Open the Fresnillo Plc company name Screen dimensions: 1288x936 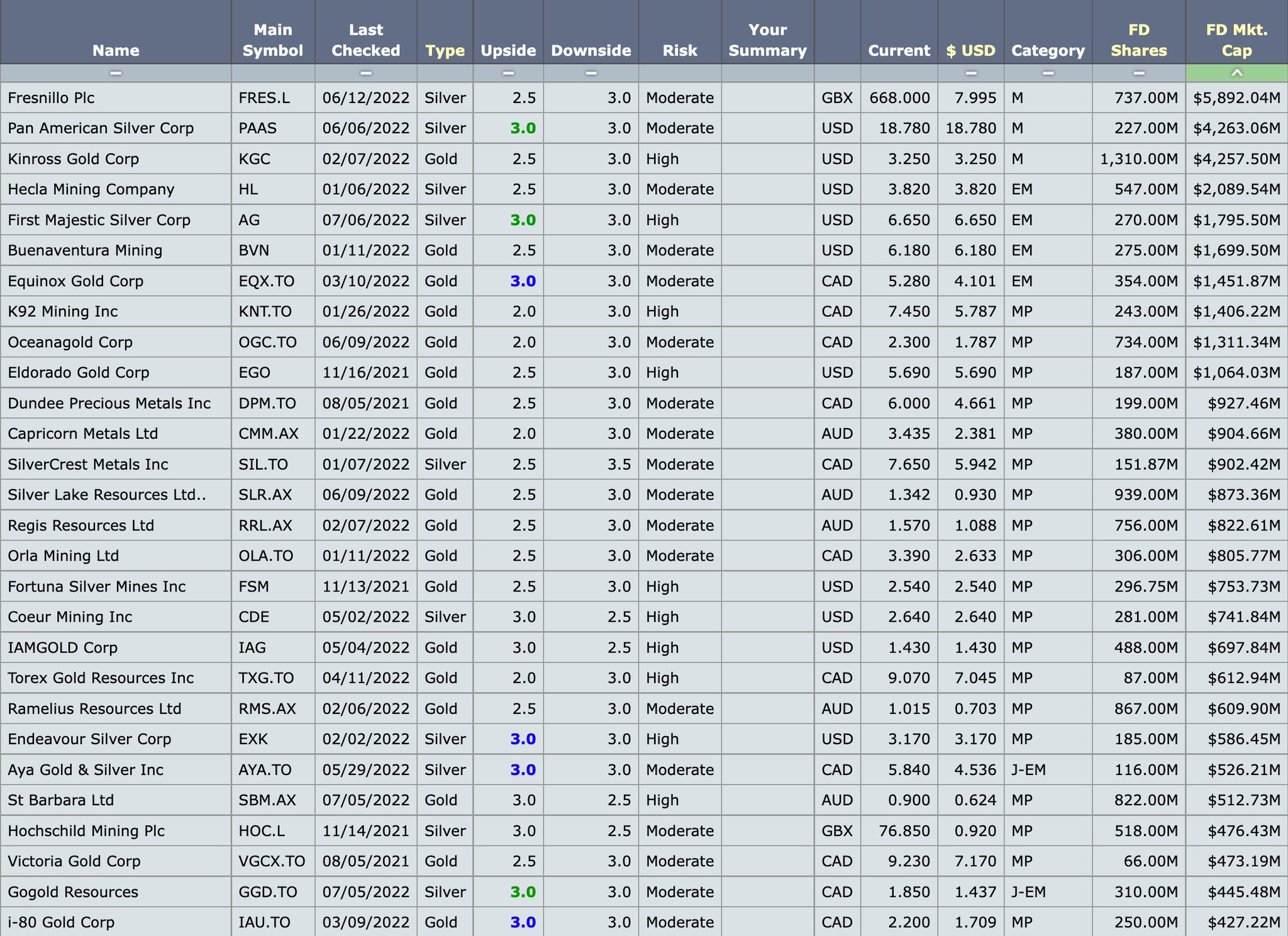tap(52, 98)
